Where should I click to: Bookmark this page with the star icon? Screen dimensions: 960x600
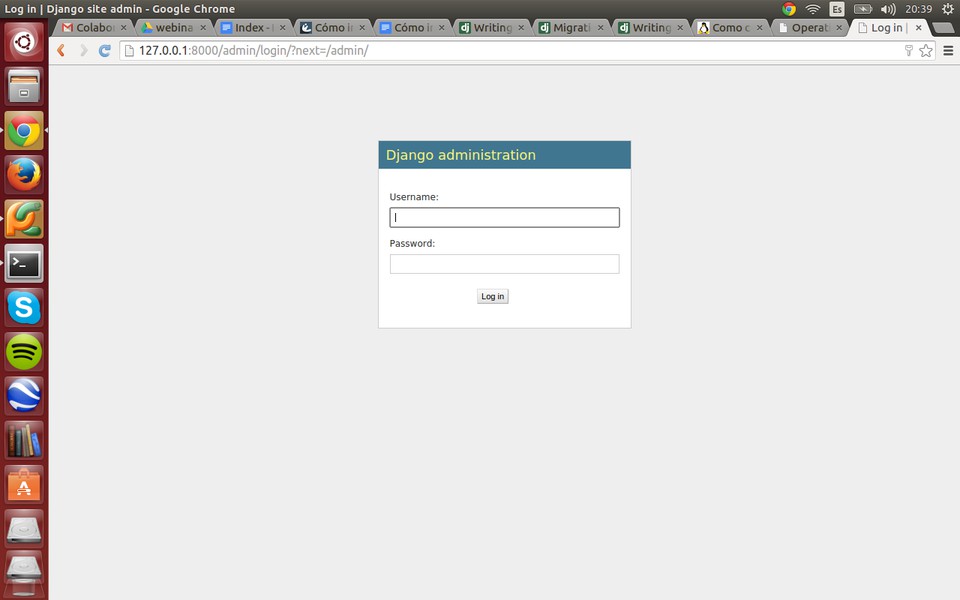926,51
